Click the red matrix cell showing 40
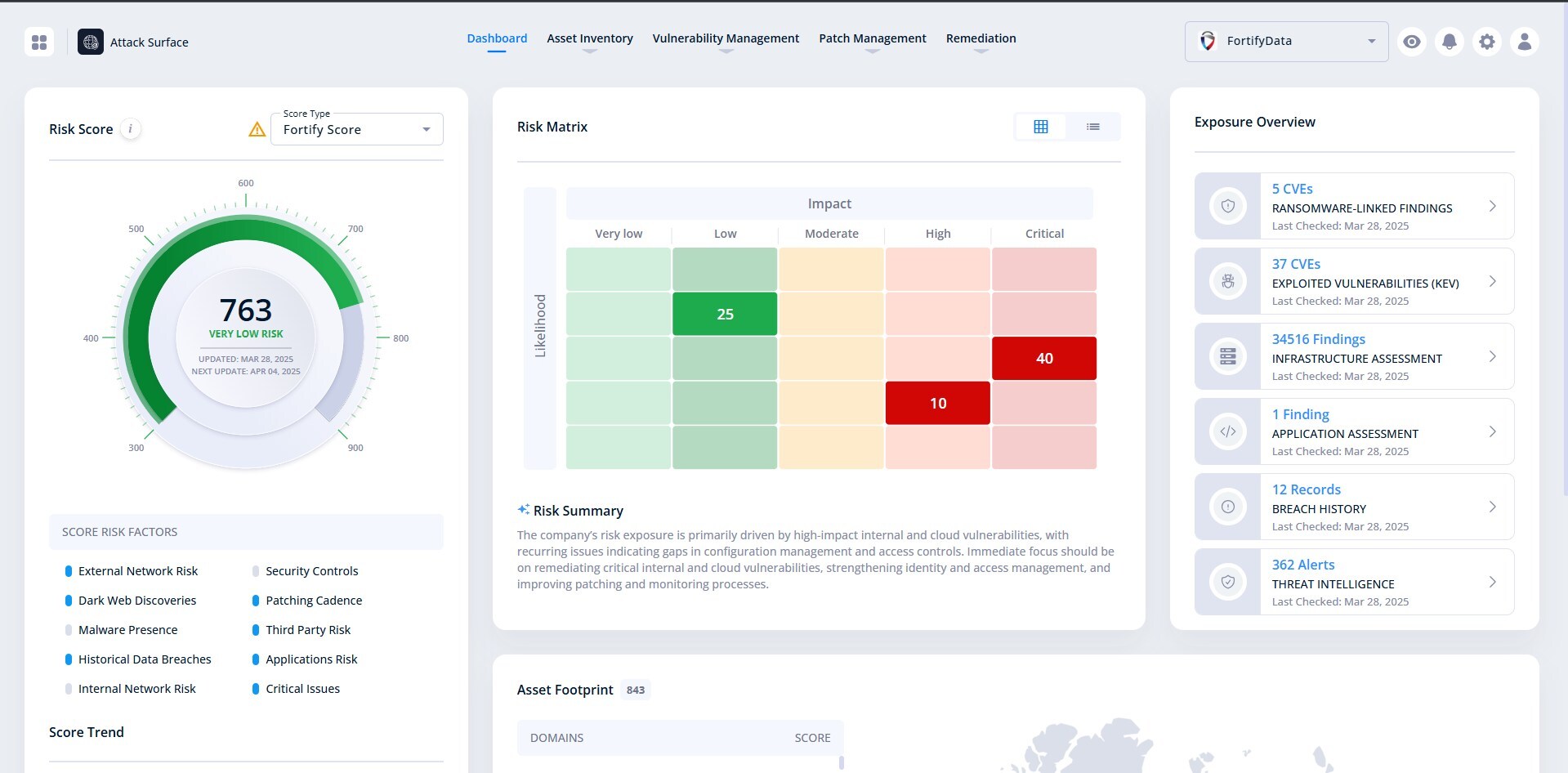 tap(1043, 358)
